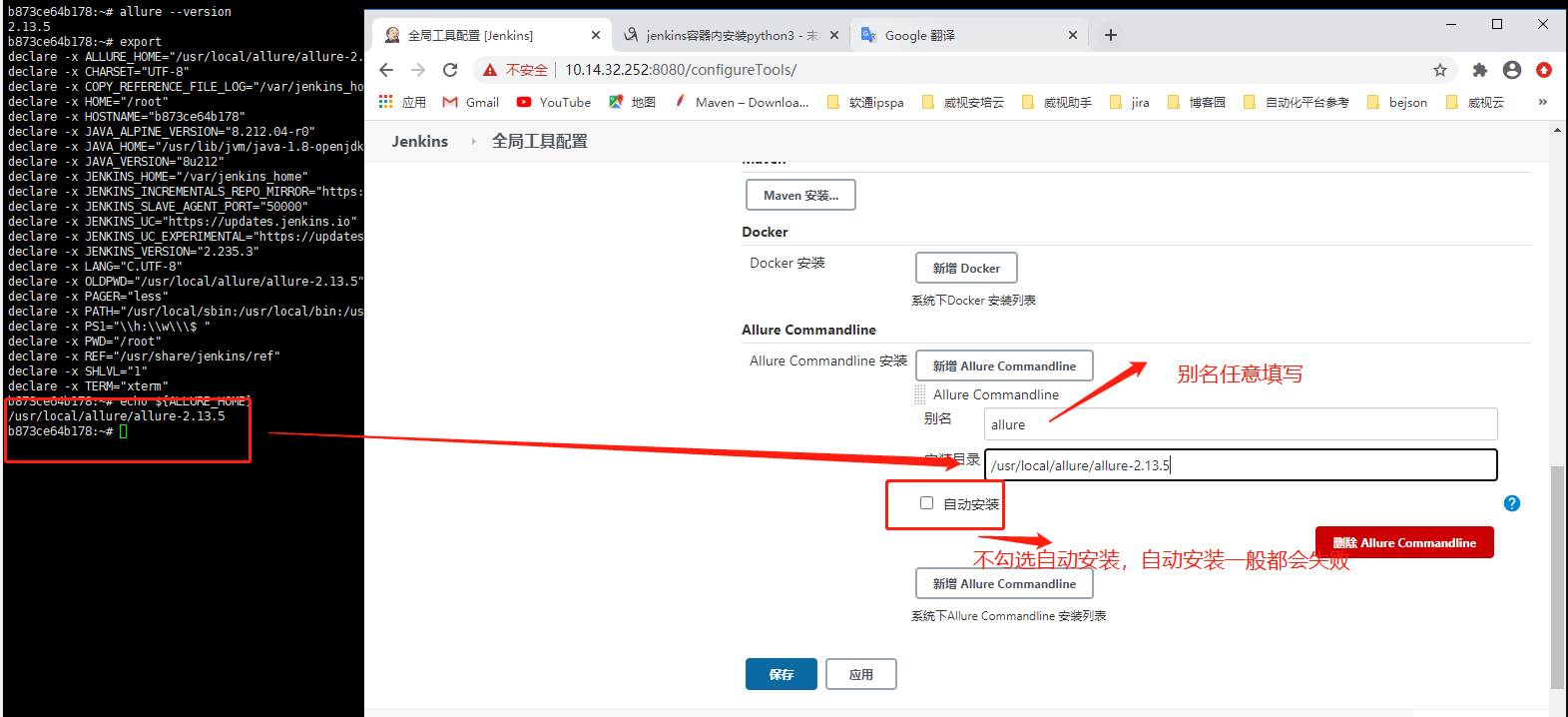This screenshot has width=1568, height=717.
Task: Click the 全局工具配置 breadcrumb link
Action: [539, 141]
